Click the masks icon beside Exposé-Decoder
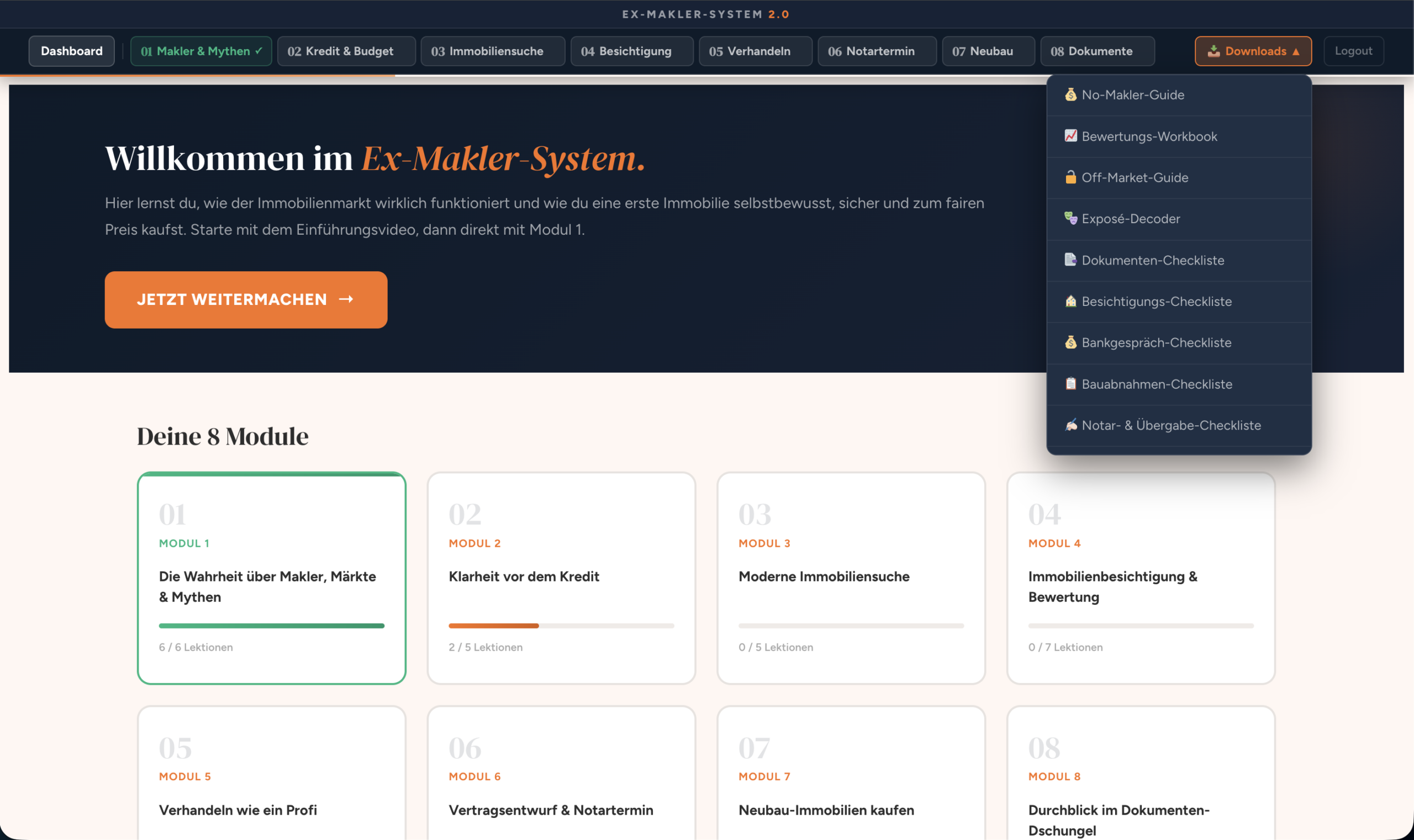This screenshot has height=840, width=1414. coord(1070,219)
